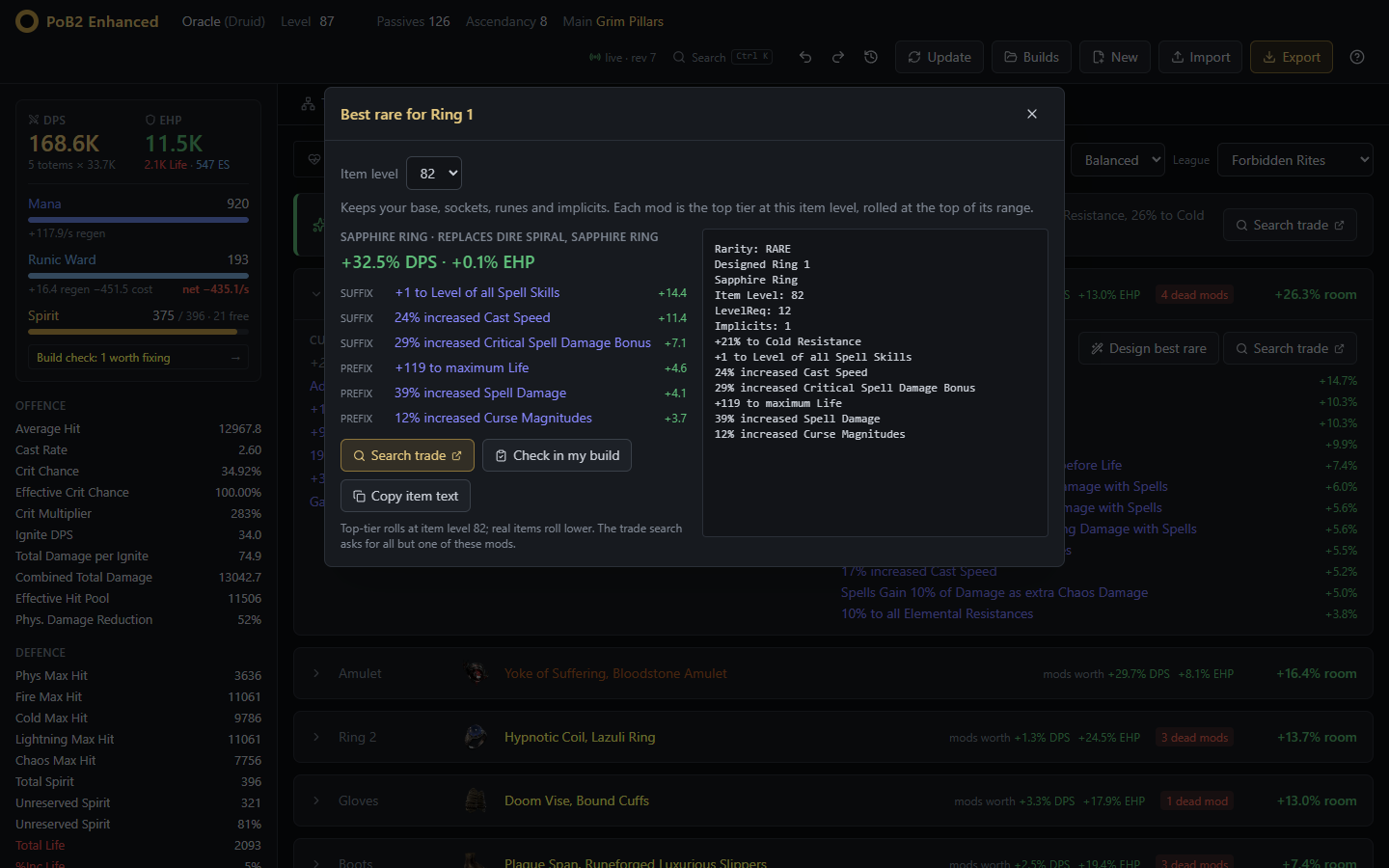The width and height of the screenshot is (1389, 868).
Task: Click the '1 dead mod' badge on Gloves
Action: (1197, 801)
